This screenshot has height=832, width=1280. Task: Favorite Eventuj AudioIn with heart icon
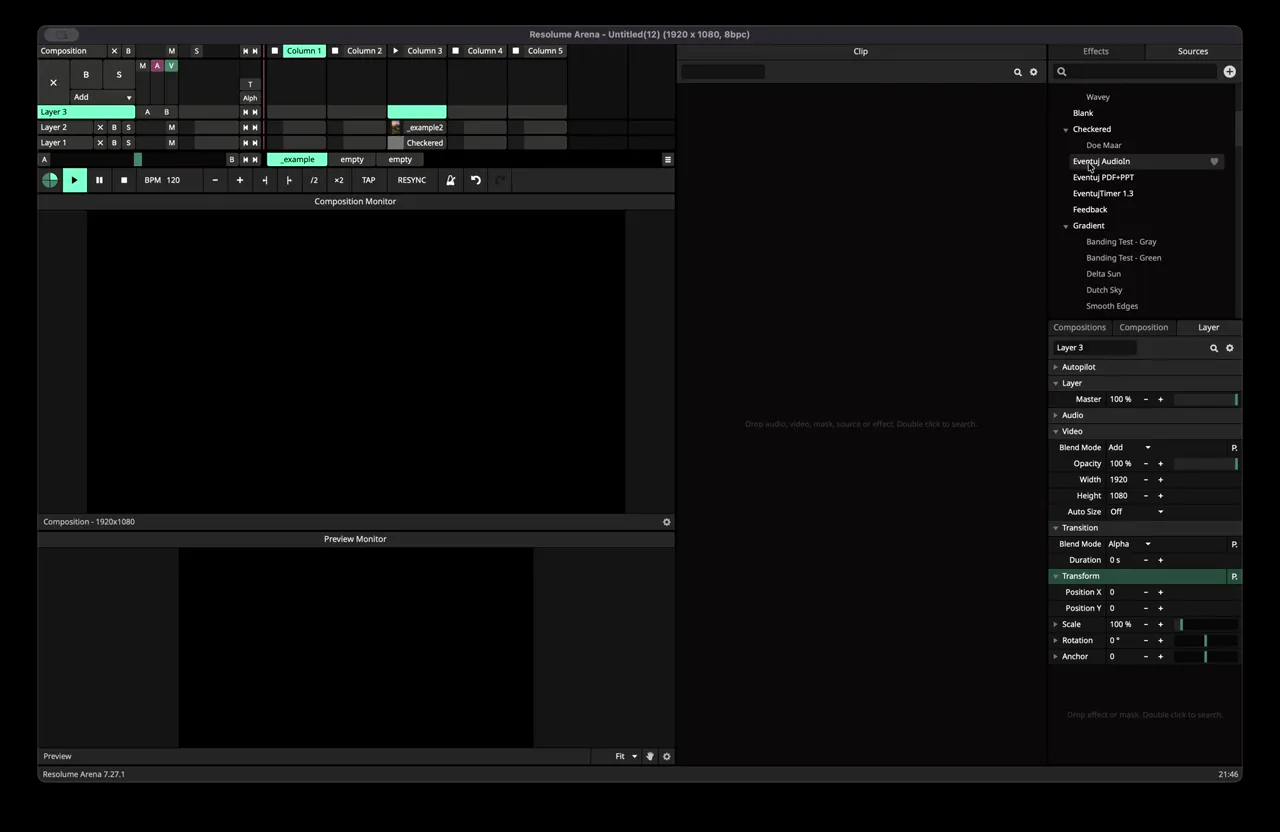coord(1214,161)
